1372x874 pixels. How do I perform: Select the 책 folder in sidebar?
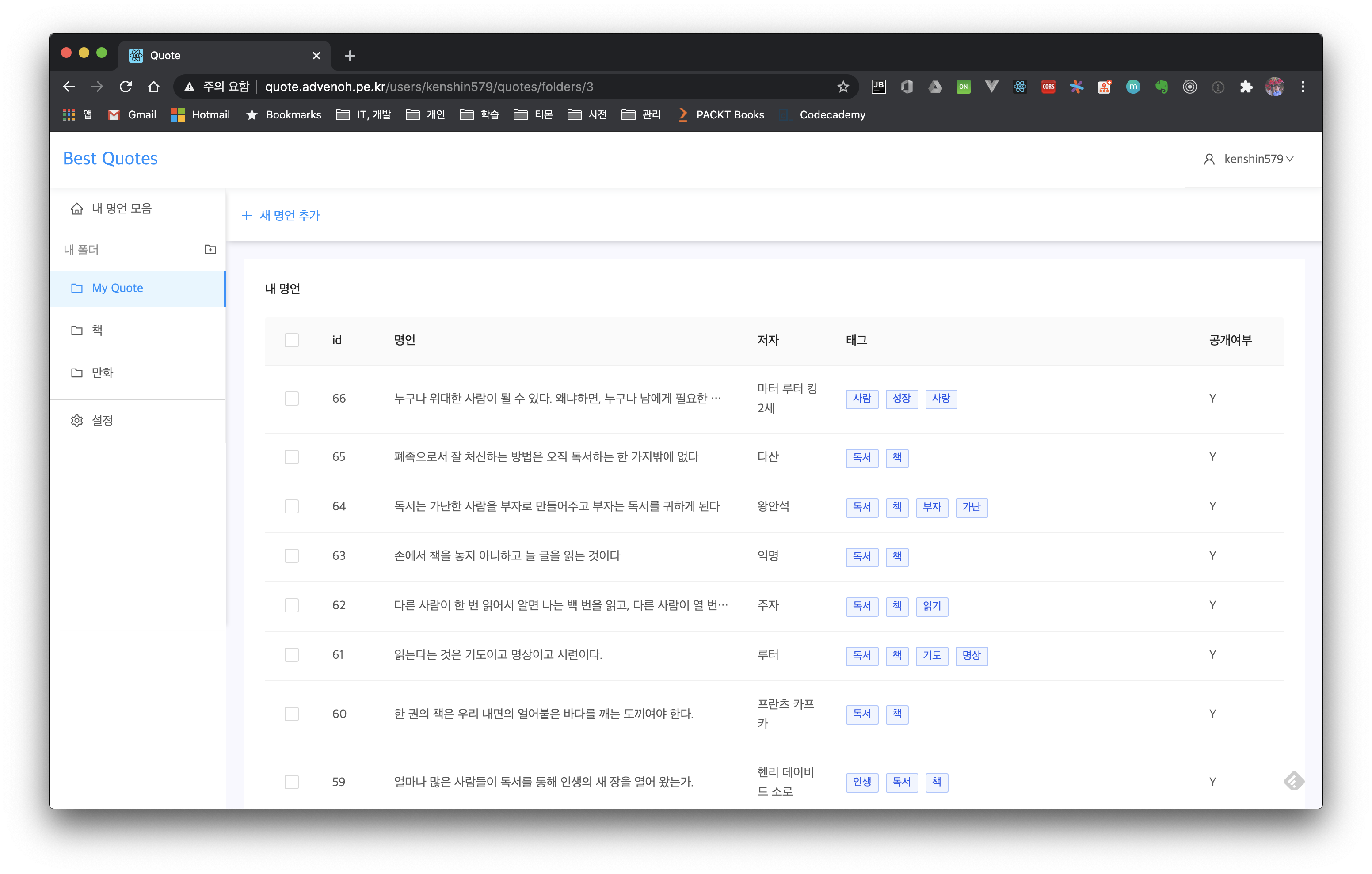[97, 331]
